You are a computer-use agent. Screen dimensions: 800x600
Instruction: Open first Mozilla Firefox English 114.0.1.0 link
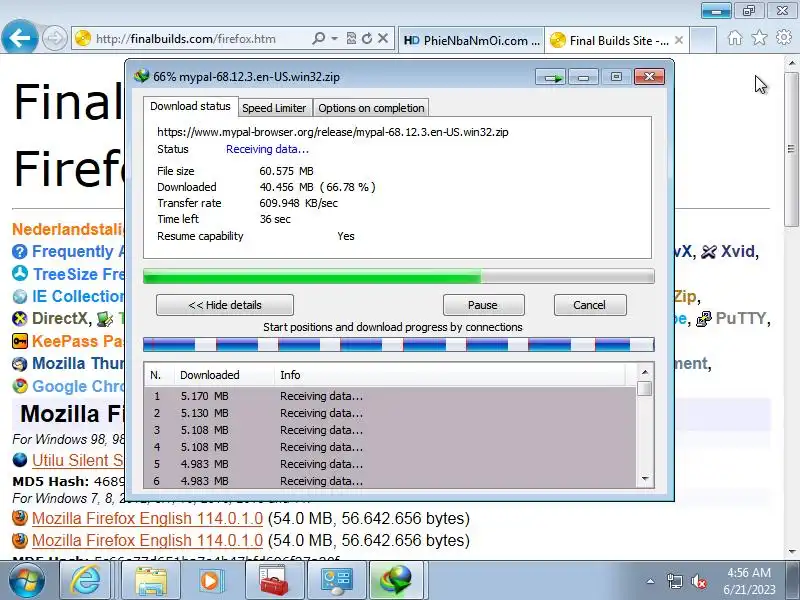coord(147,518)
